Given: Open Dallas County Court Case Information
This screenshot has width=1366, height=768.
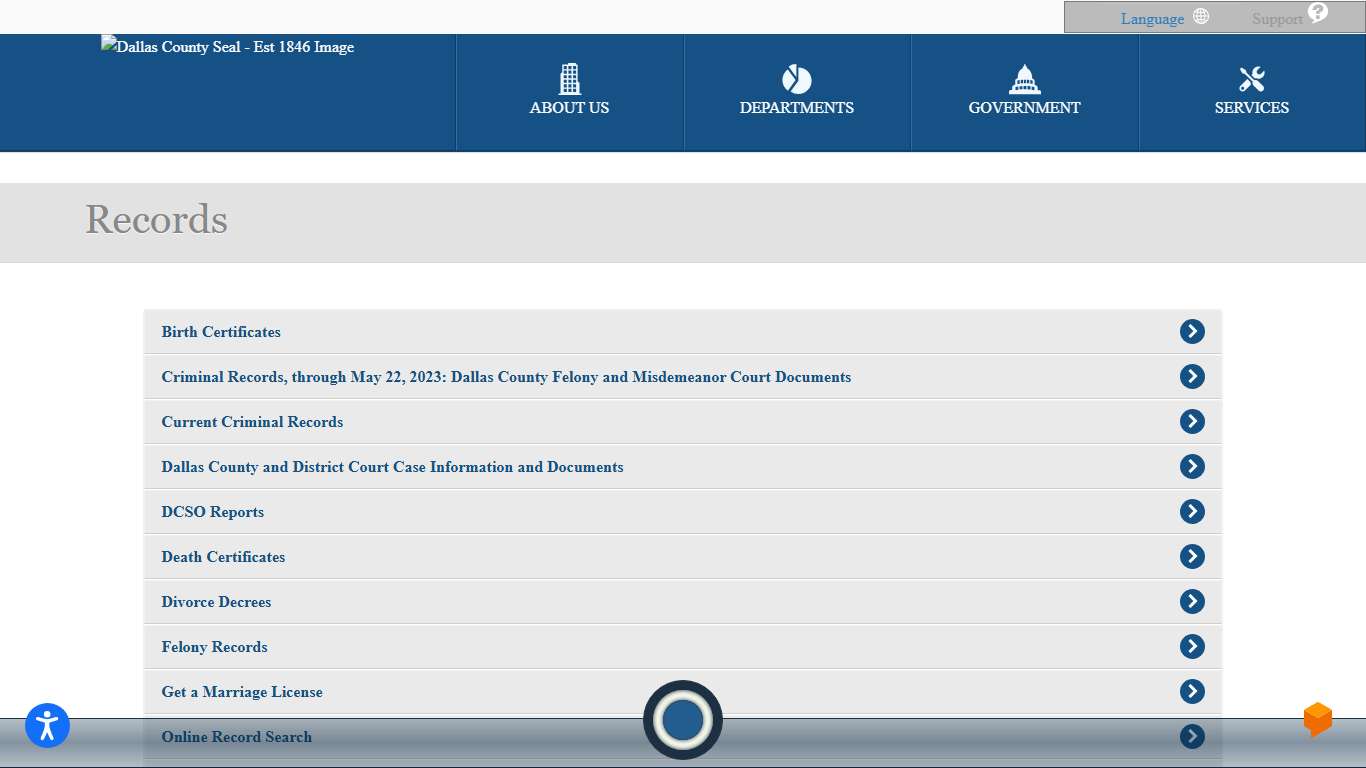Looking at the screenshot, I should (x=392, y=467).
